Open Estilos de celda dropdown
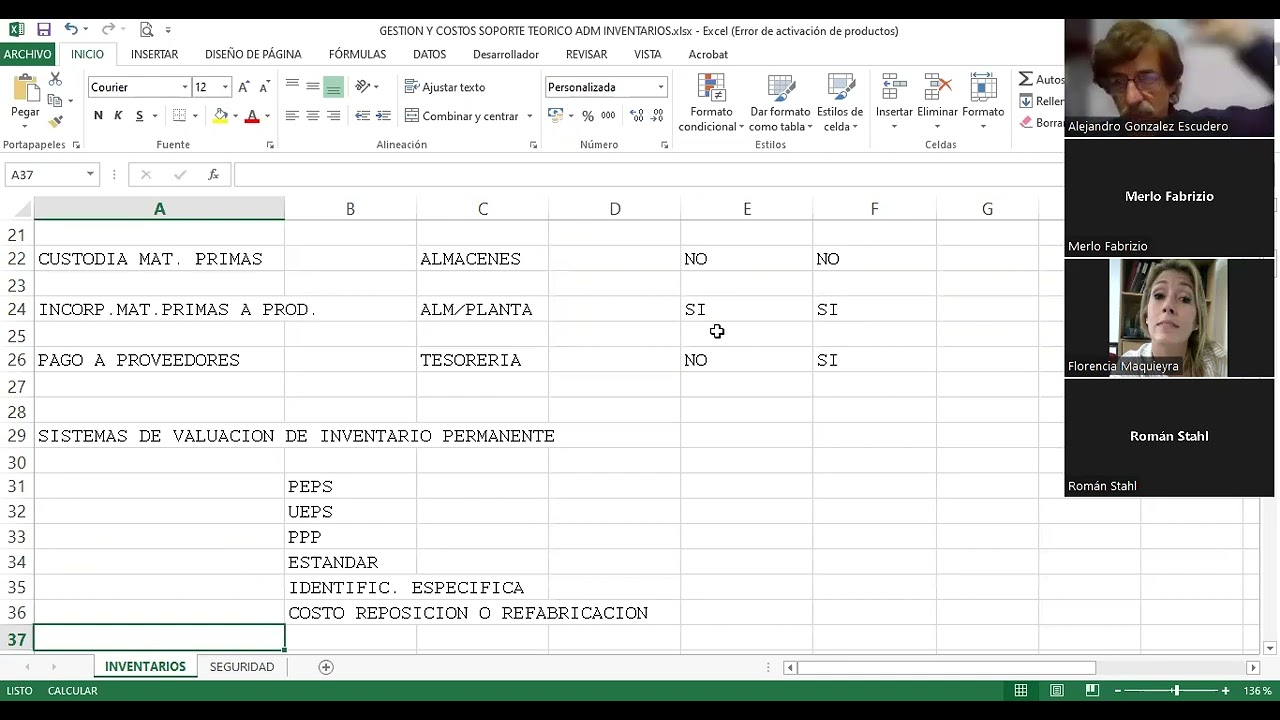Screen dimensions: 1280x720 840,103
